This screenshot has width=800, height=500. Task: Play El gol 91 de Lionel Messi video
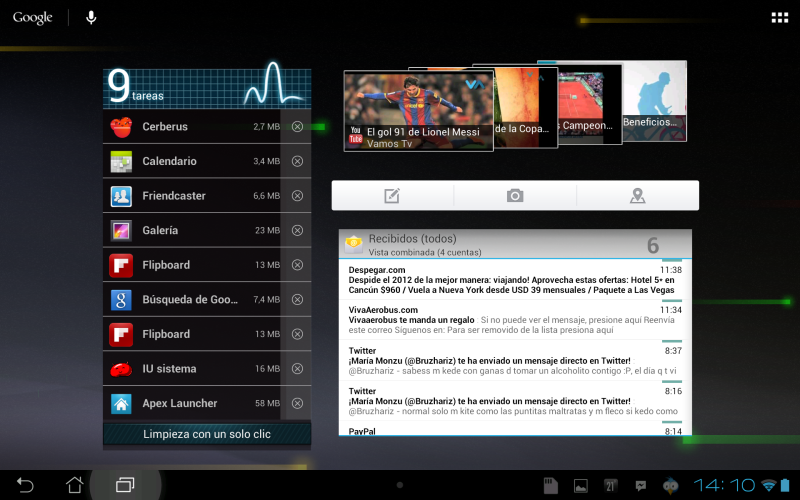[x=418, y=110]
